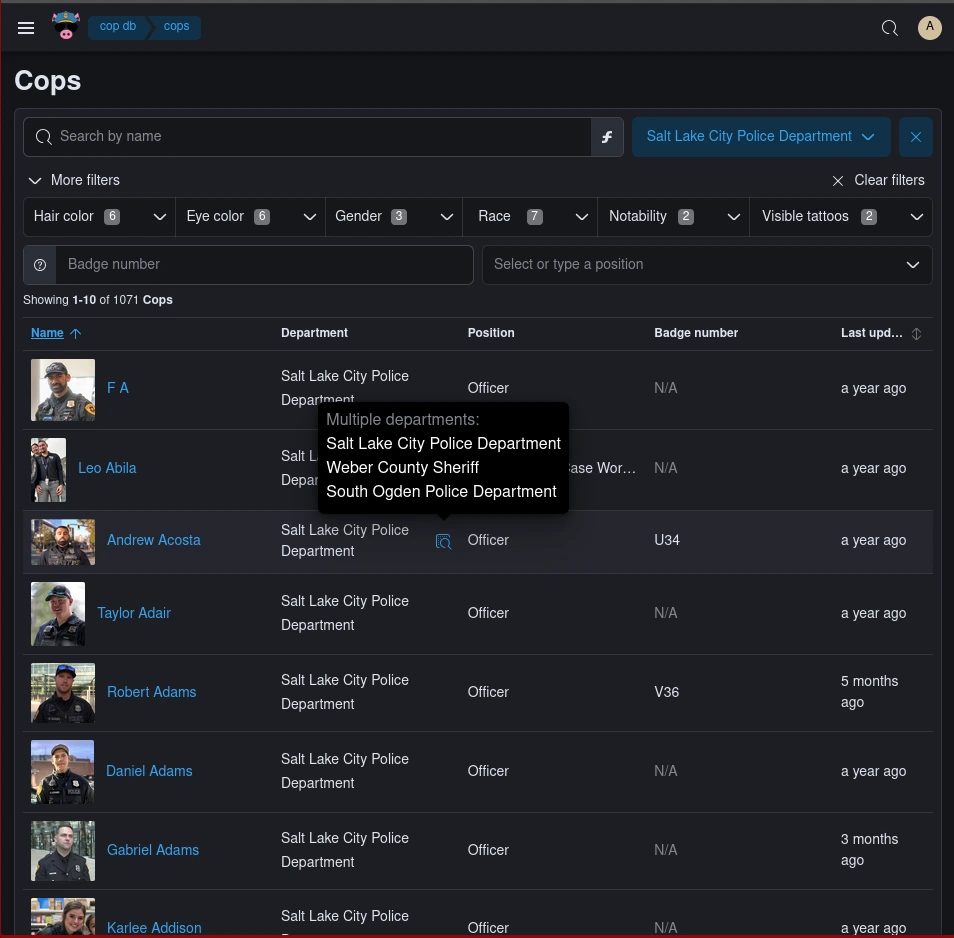
Task: Go to the cop db breadcrumb
Action: point(118,27)
